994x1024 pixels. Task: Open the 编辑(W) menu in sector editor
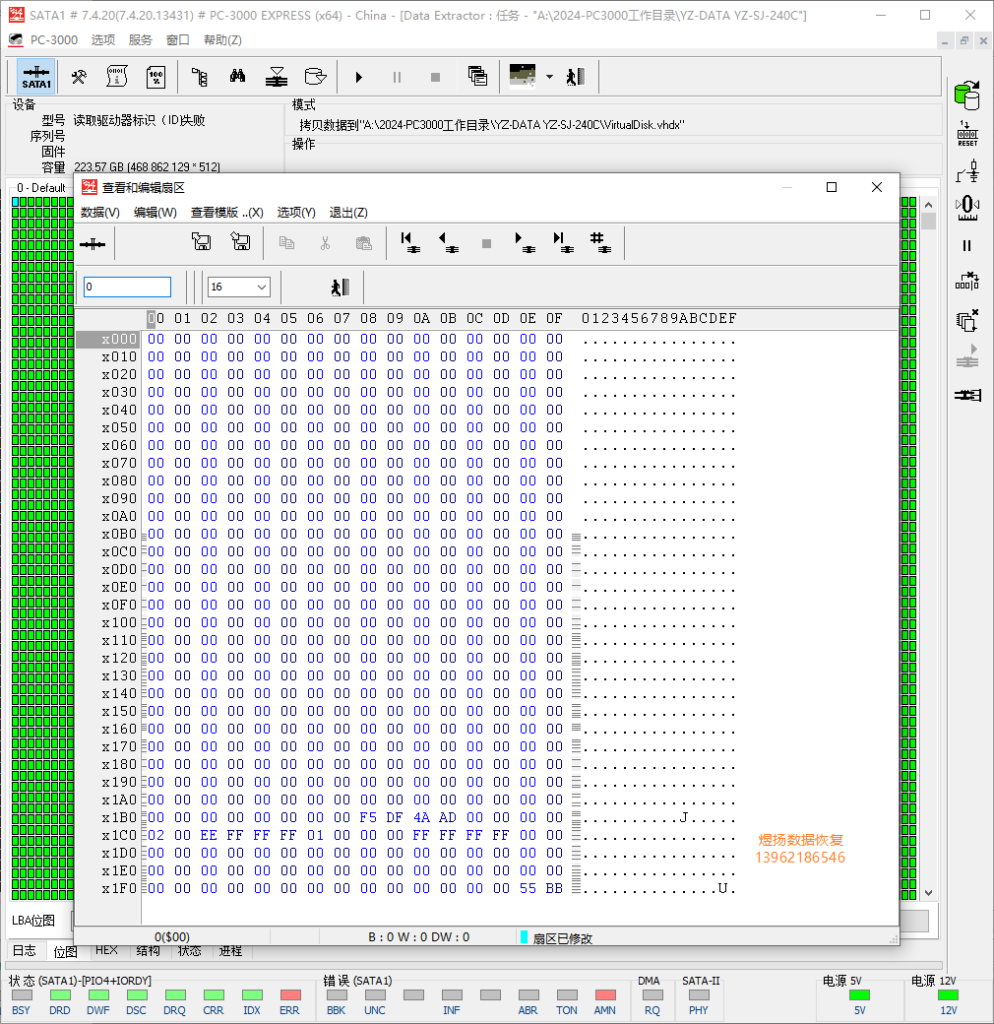[x=155, y=212]
